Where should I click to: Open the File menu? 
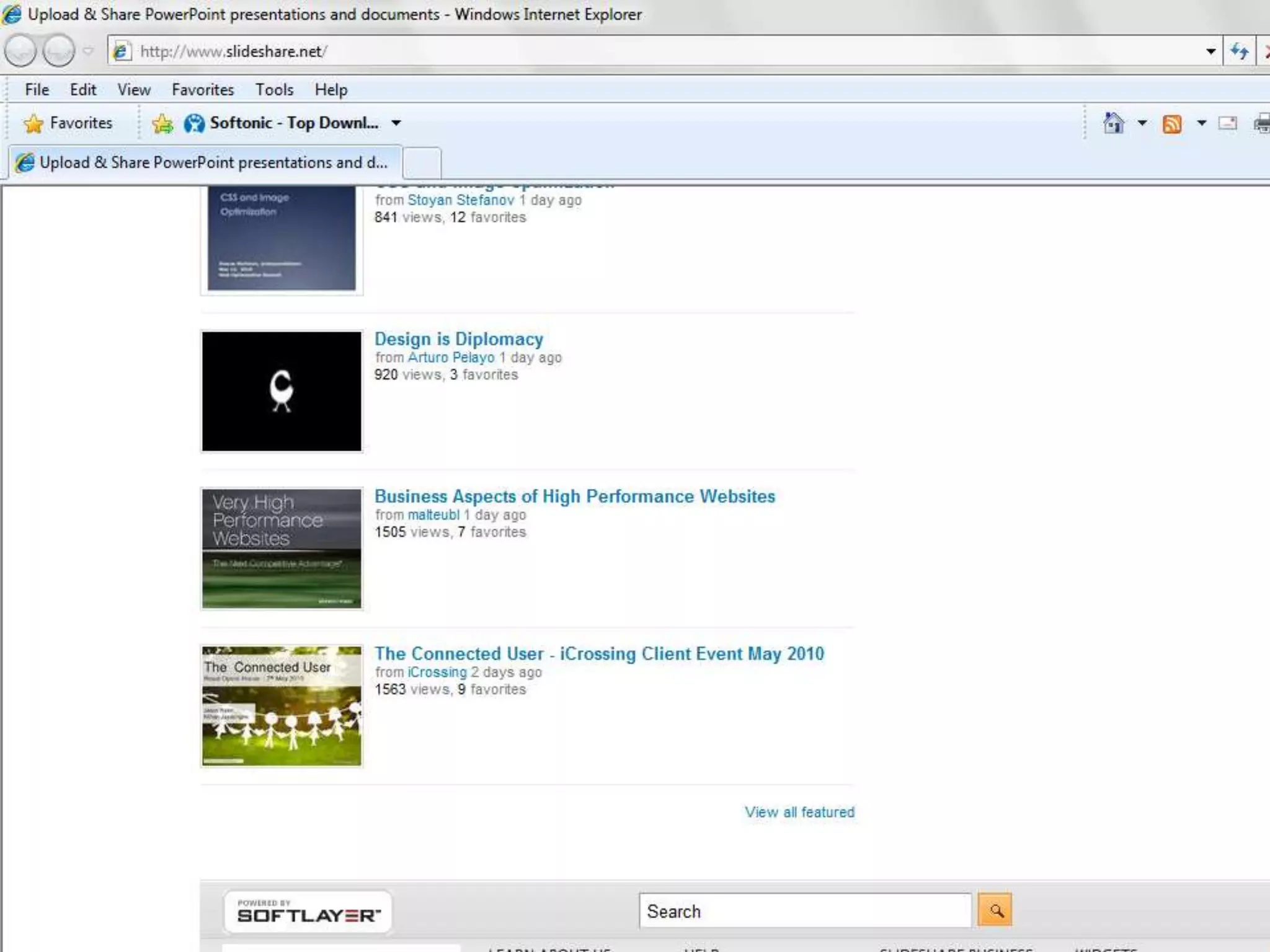pos(37,90)
